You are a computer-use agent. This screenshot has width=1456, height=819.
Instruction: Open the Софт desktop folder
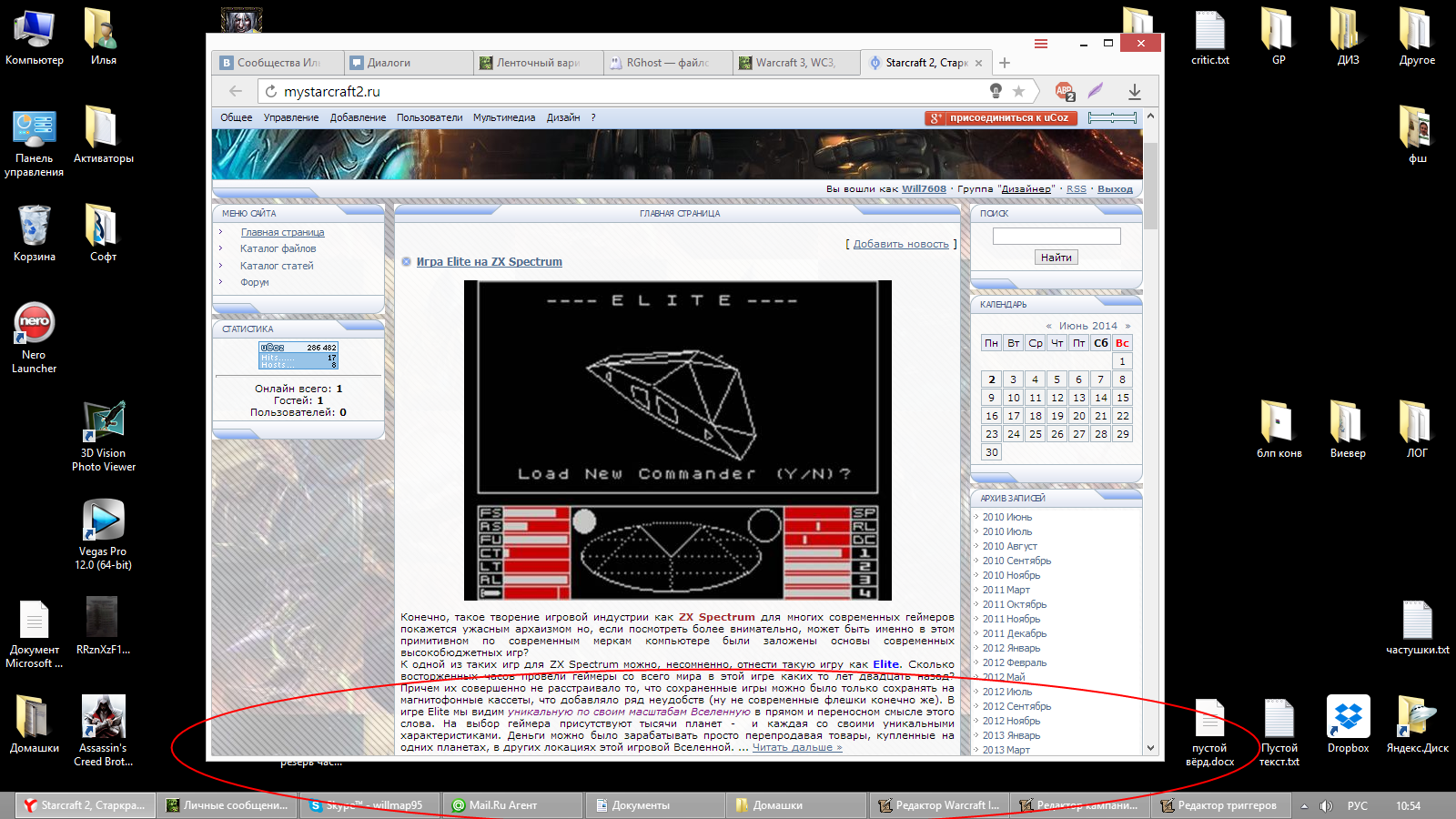coord(103,233)
